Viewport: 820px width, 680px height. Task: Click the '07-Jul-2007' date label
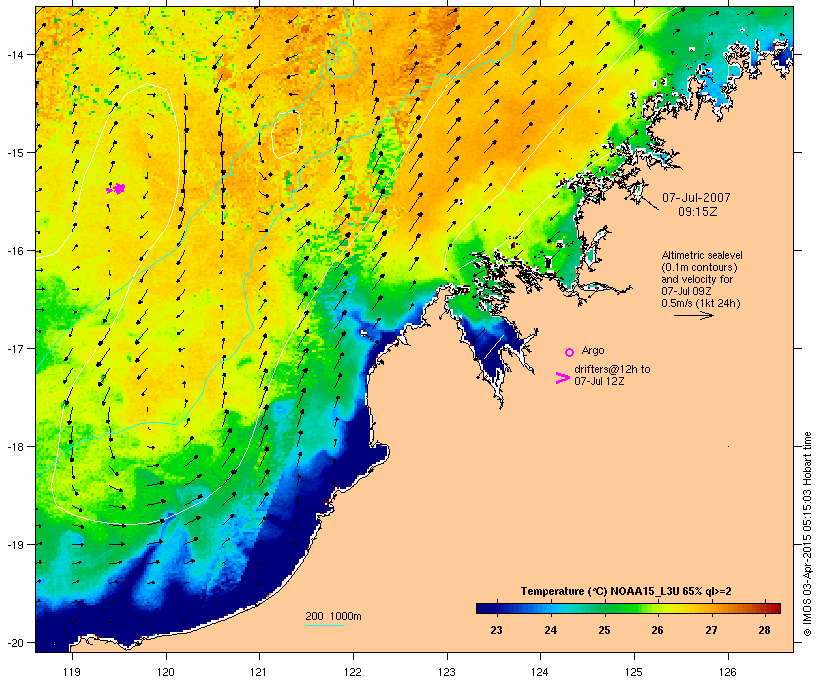tap(696, 198)
